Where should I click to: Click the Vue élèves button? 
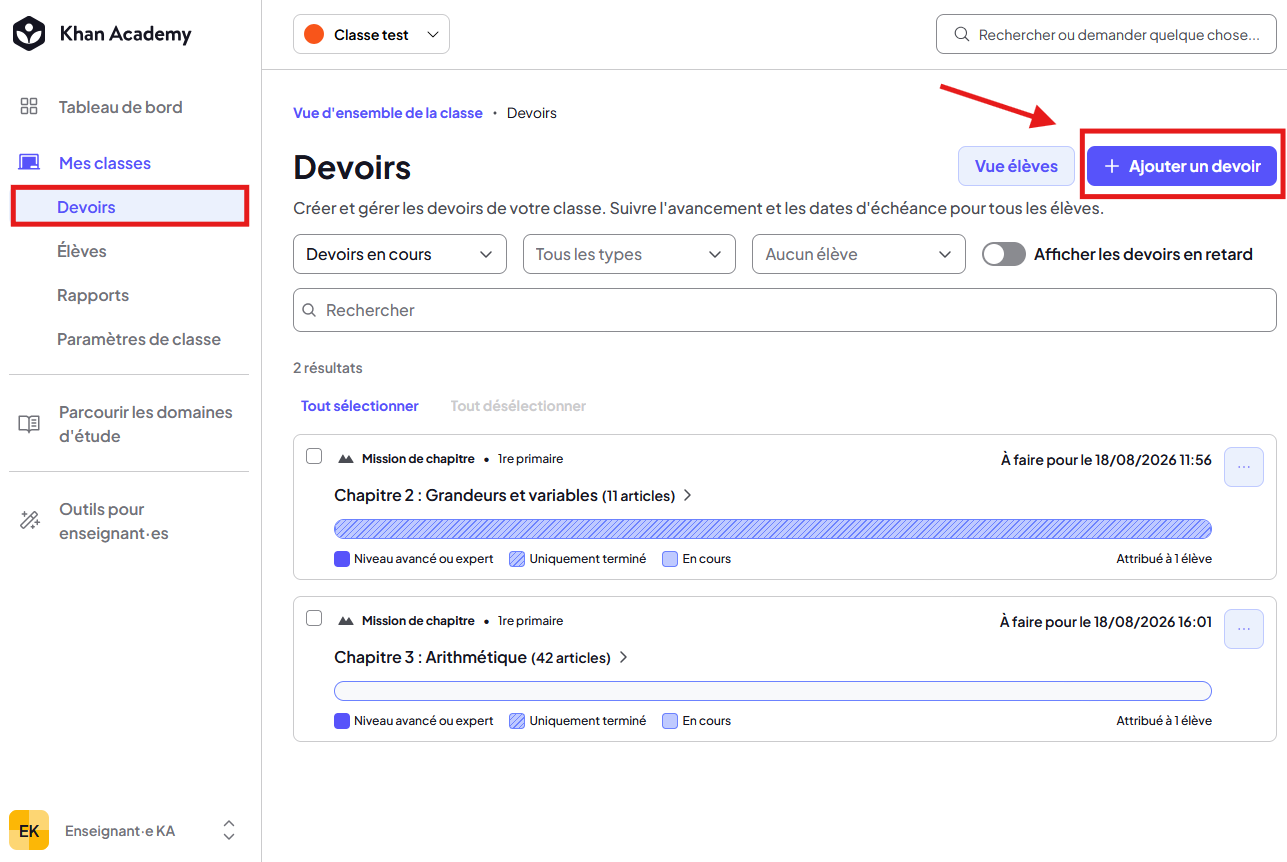tap(1016, 166)
